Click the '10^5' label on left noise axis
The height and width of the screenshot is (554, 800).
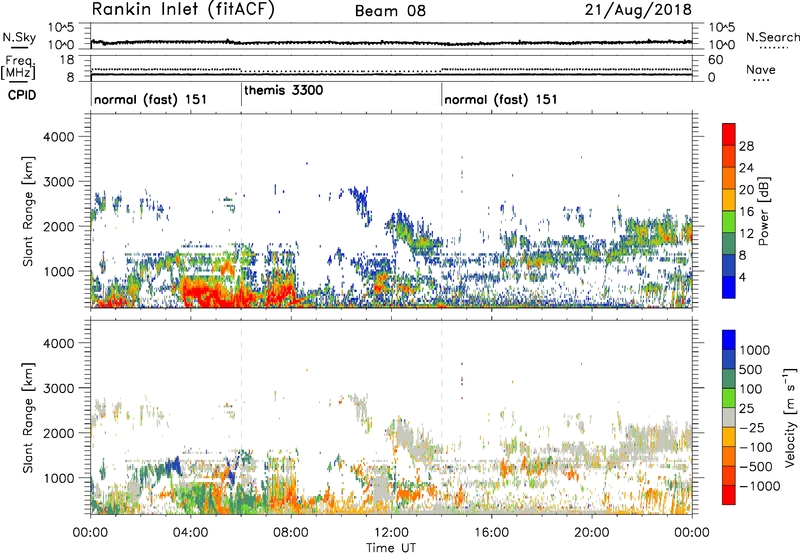pos(61,27)
